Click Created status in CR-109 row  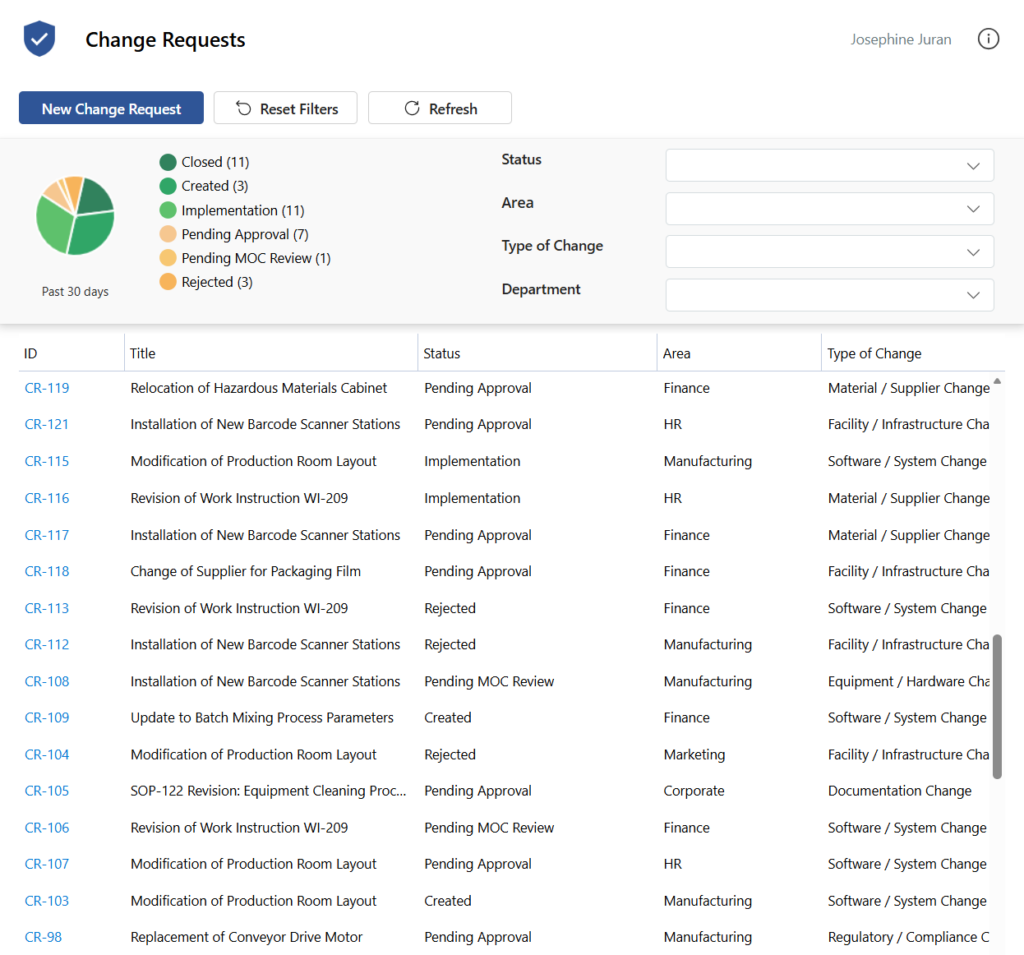coord(447,718)
